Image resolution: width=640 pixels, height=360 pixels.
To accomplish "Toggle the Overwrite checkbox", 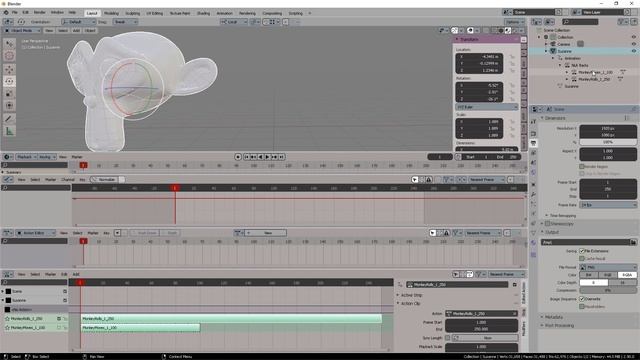I will (582, 299).
